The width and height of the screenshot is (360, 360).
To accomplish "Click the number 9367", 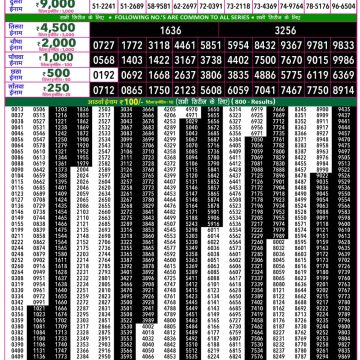I will [291, 45].
